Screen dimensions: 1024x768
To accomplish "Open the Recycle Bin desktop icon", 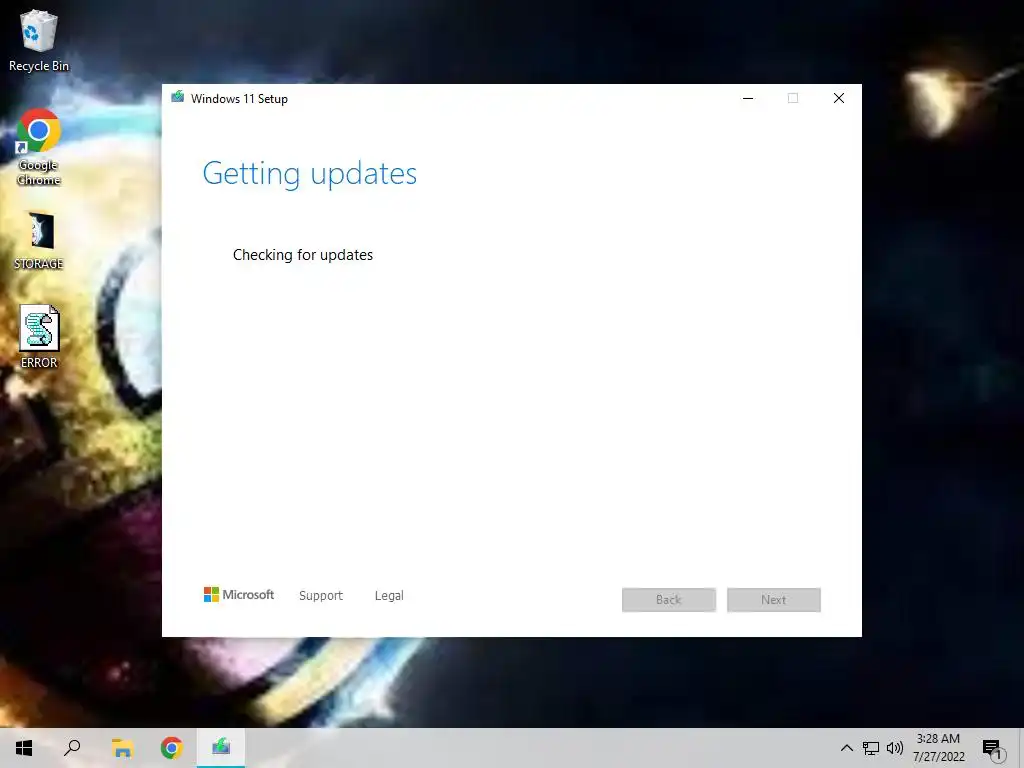I will point(39,40).
